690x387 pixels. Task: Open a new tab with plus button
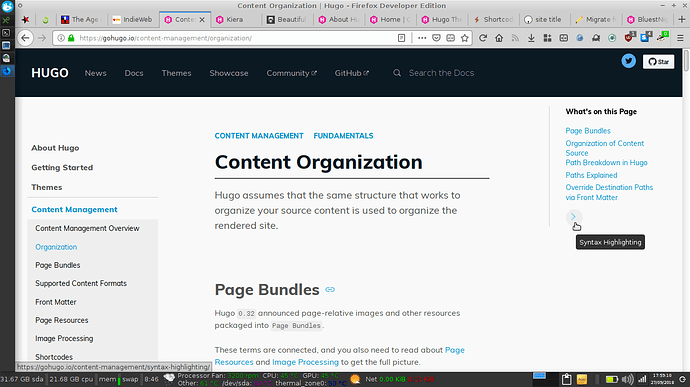pos(682,19)
